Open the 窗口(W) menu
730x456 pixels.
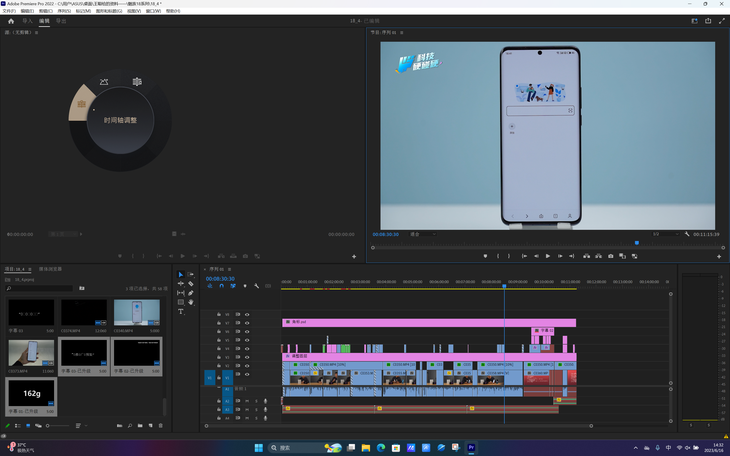153,11
